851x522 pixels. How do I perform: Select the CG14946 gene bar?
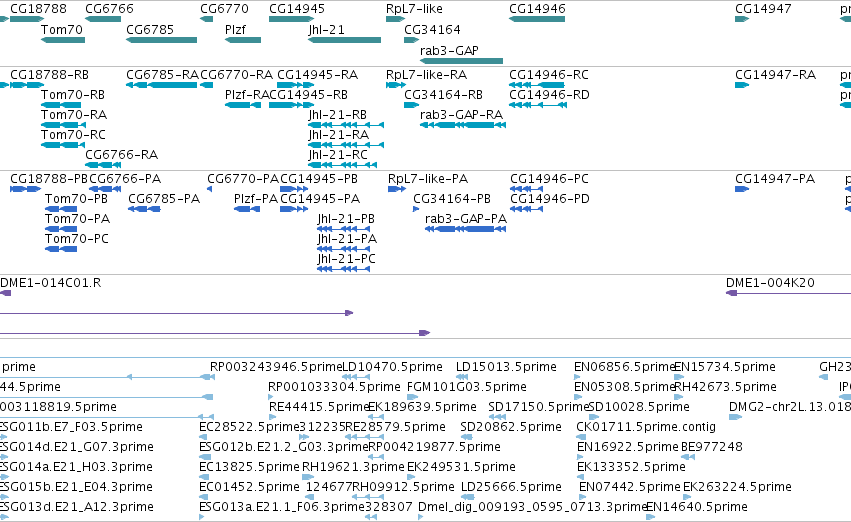tap(537, 19)
